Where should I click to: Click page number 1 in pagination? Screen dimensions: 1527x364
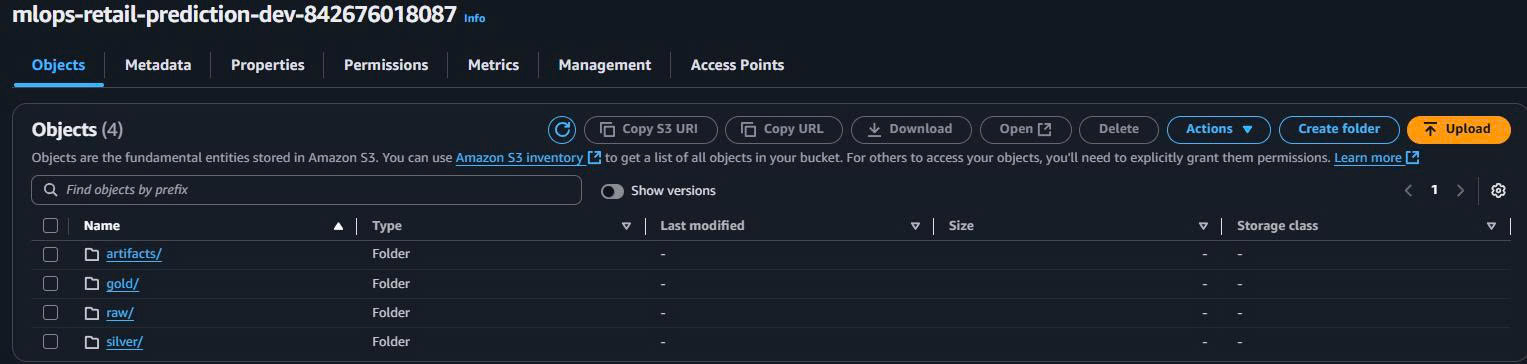pos(1434,190)
